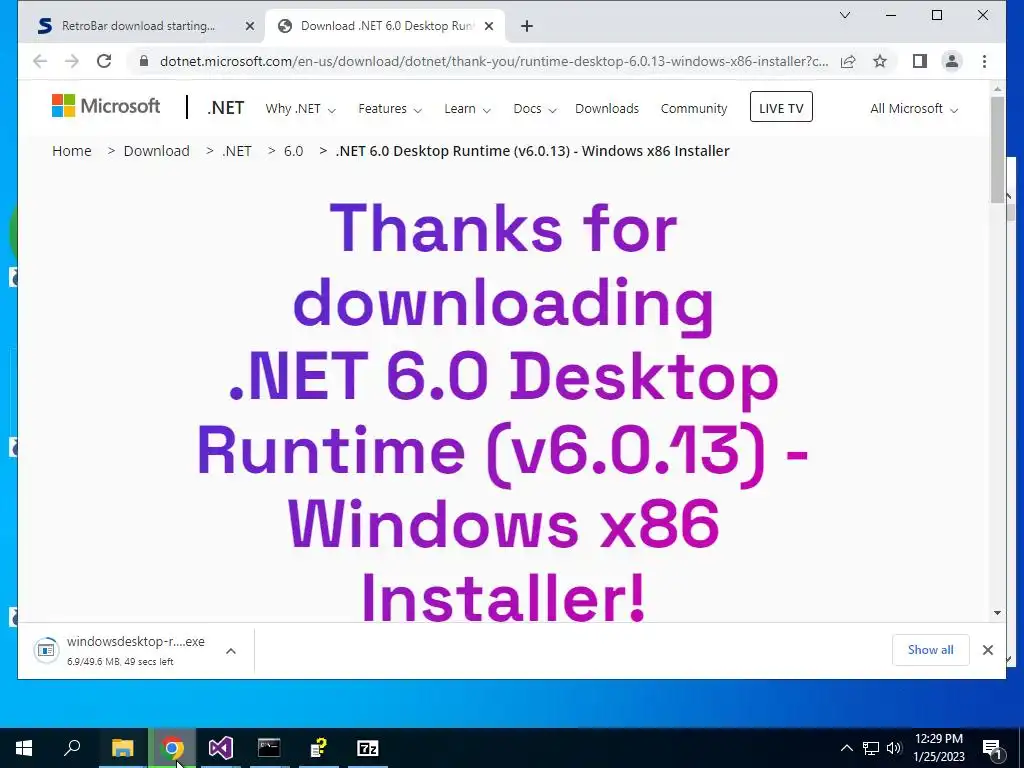Click the Microsoft logo
Image resolution: width=1024 pixels, height=768 pixels.
point(106,106)
